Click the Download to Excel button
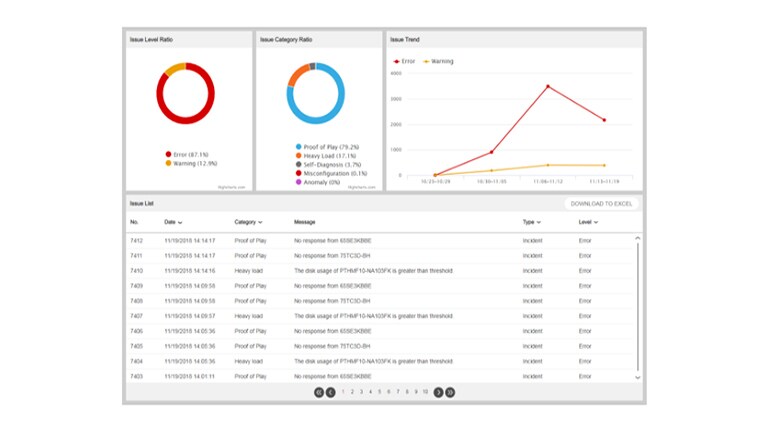Image resolution: width=768 pixels, height=432 pixels. point(601,204)
